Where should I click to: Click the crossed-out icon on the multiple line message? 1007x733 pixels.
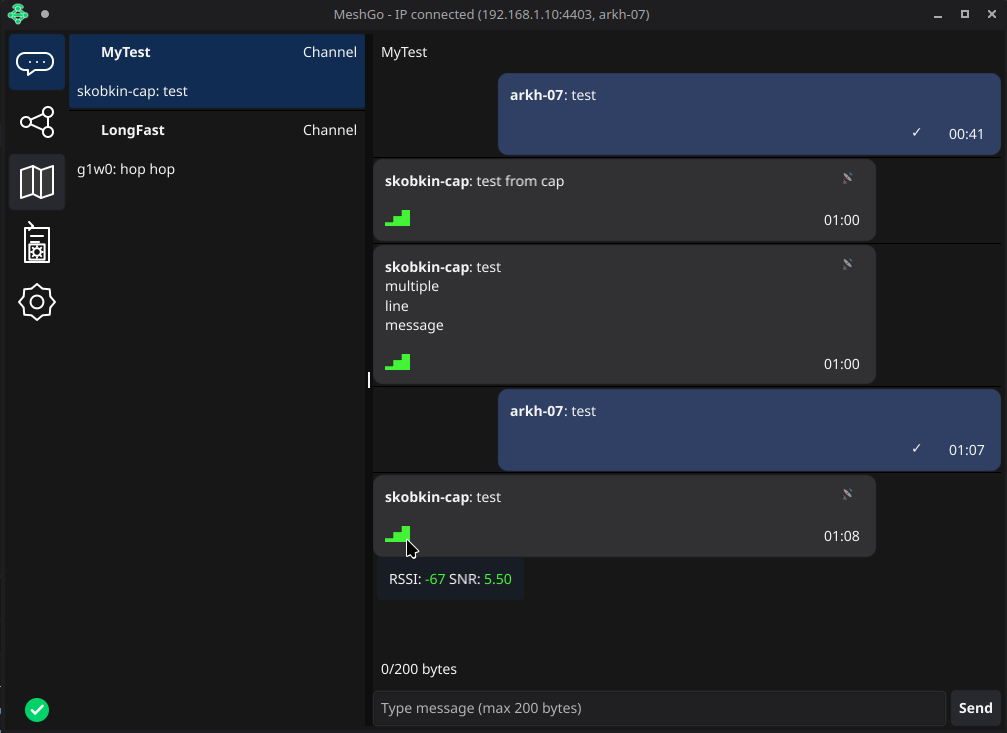click(x=848, y=264)
